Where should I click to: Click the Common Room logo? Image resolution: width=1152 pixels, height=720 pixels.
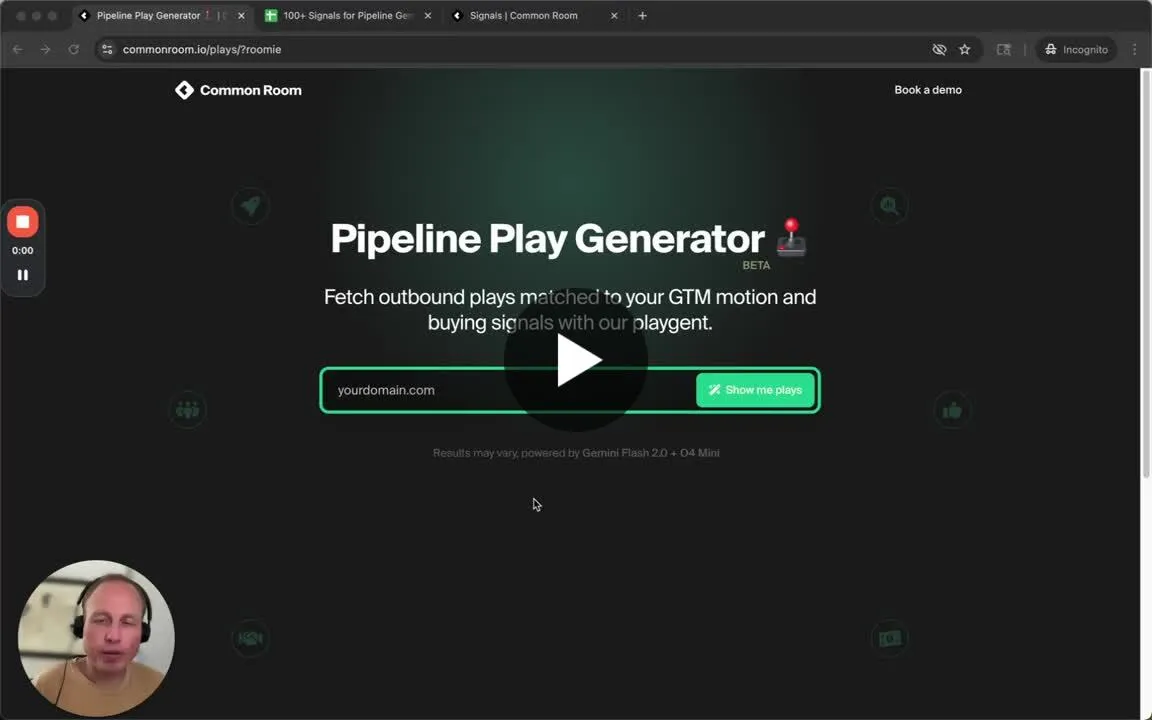[x=238, y=90]
